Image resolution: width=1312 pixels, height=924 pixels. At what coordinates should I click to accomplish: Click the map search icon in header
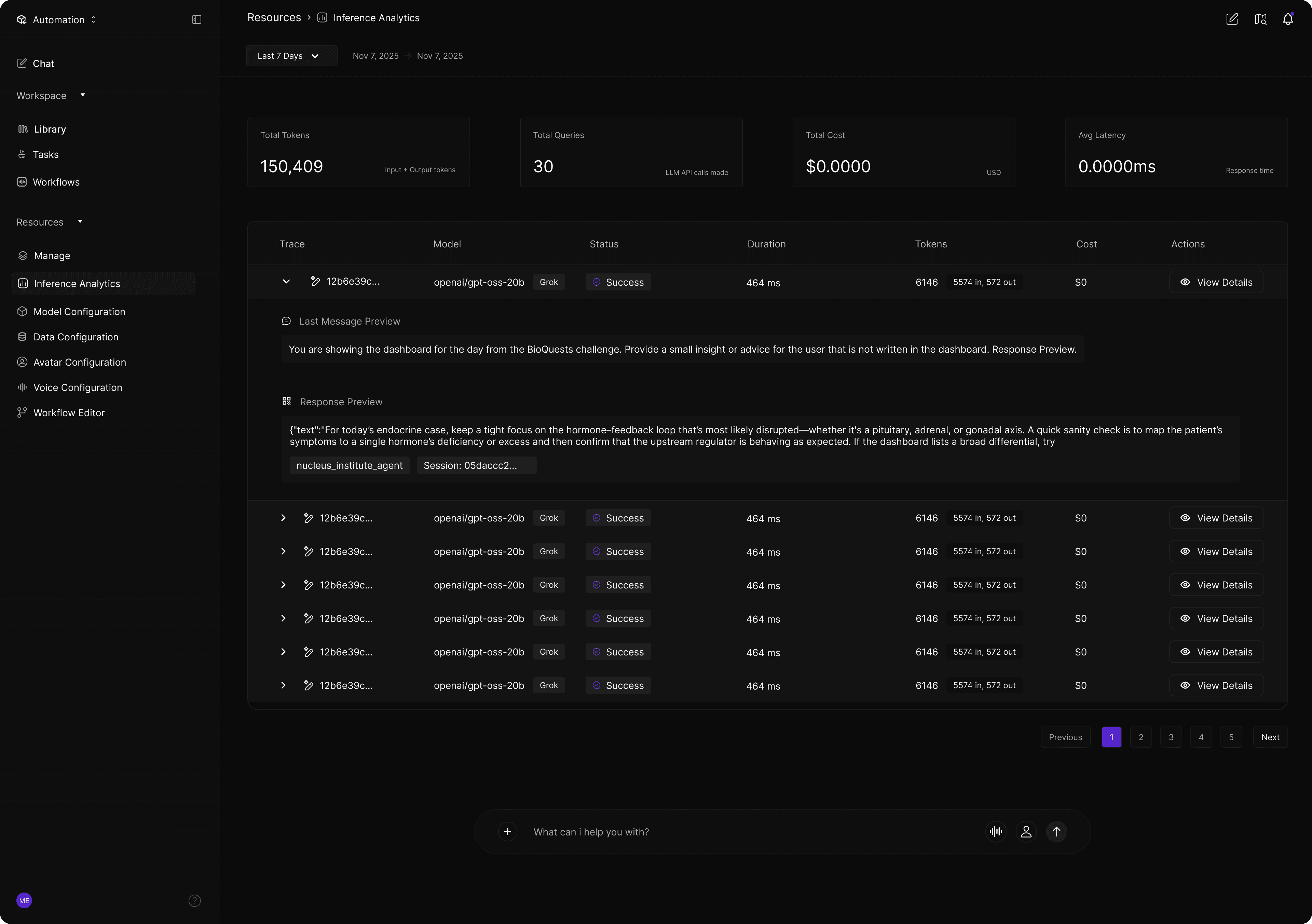click(1260, 19)
